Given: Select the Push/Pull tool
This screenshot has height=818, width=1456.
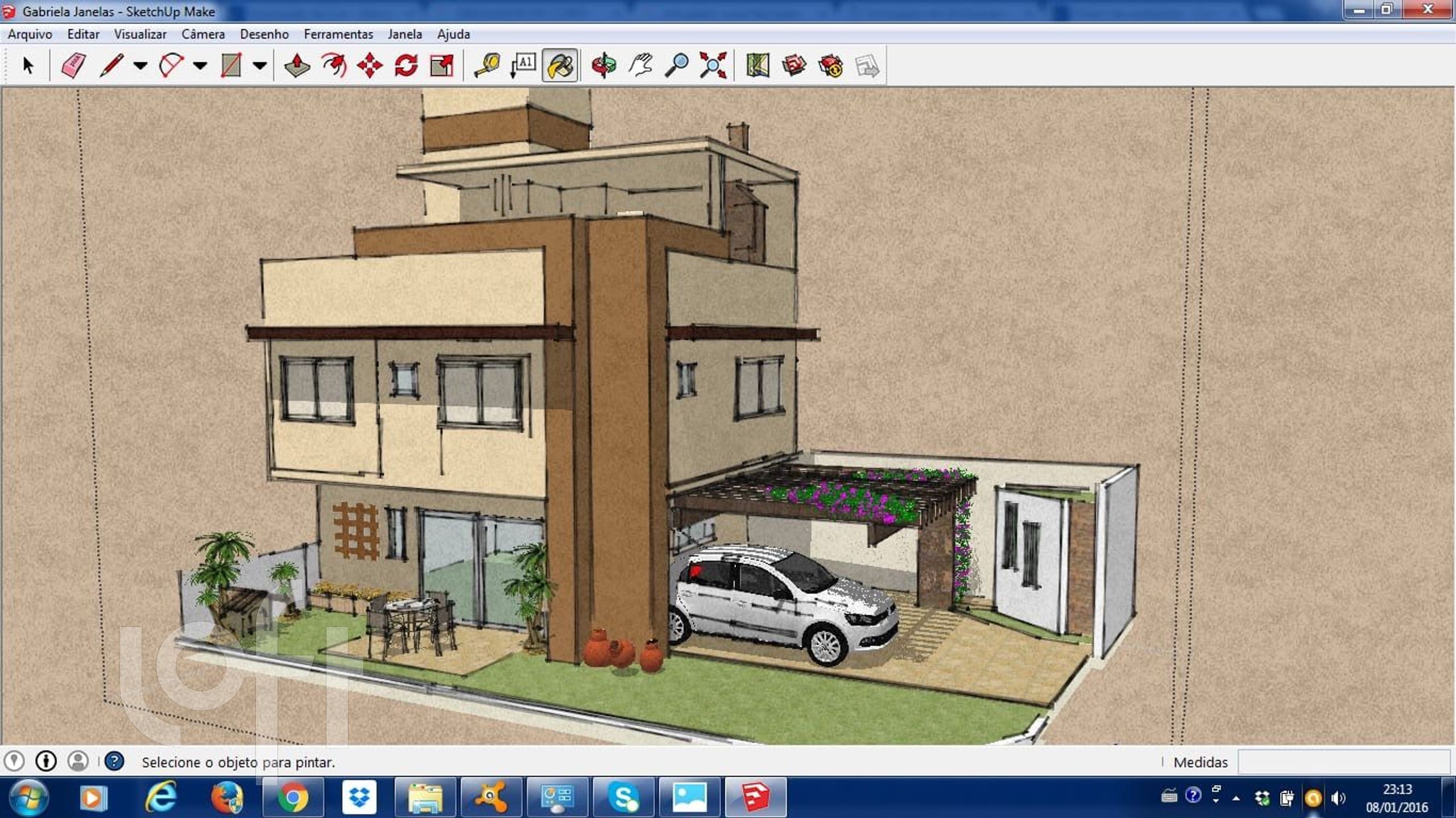Looking at the screenshot, I should point(297,65).
